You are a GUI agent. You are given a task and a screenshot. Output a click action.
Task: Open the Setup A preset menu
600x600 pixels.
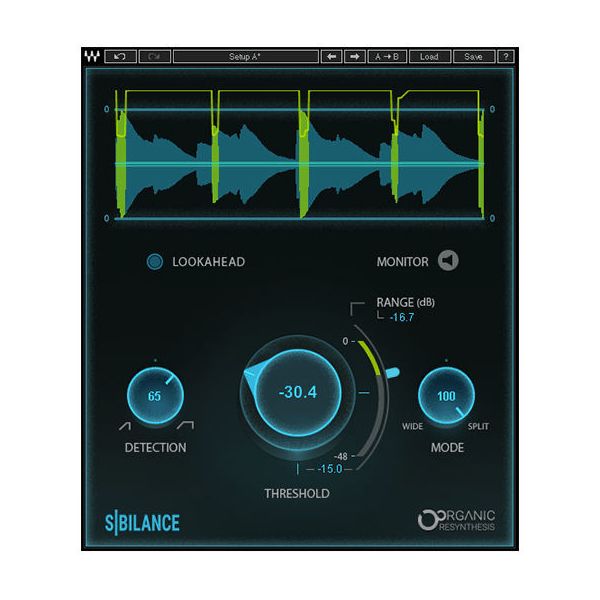(x=245, y=57)
